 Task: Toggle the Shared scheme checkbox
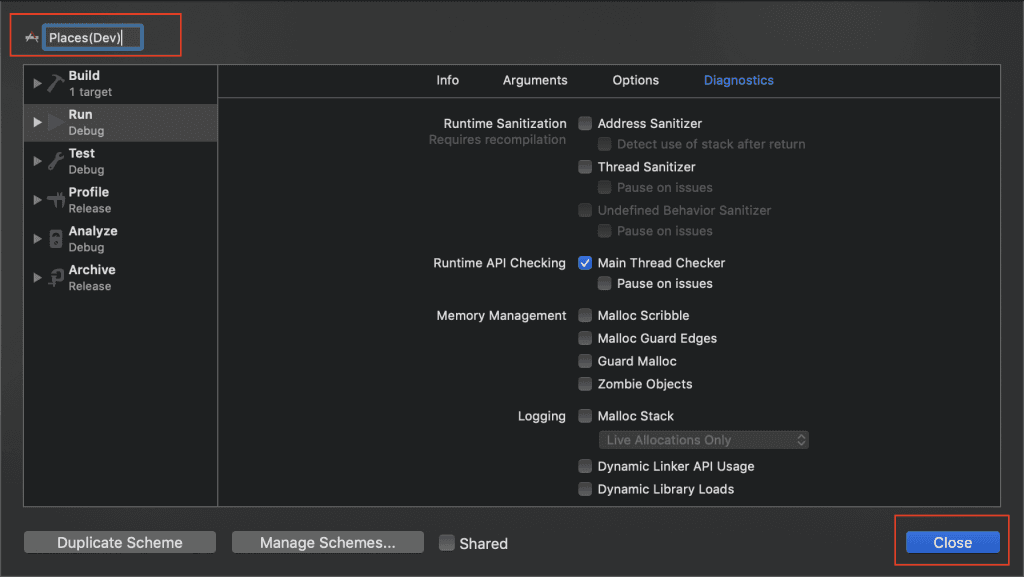pyautogui.click(x=447, y=543)
